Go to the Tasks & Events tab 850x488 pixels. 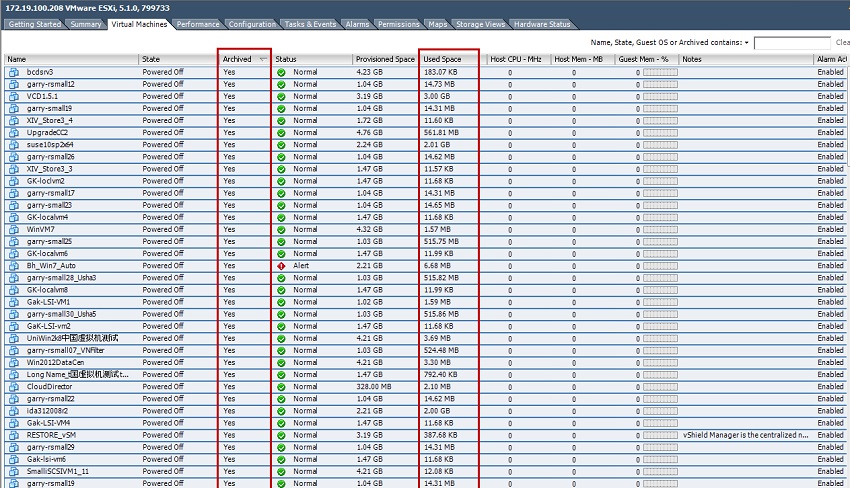pos(310,24)
